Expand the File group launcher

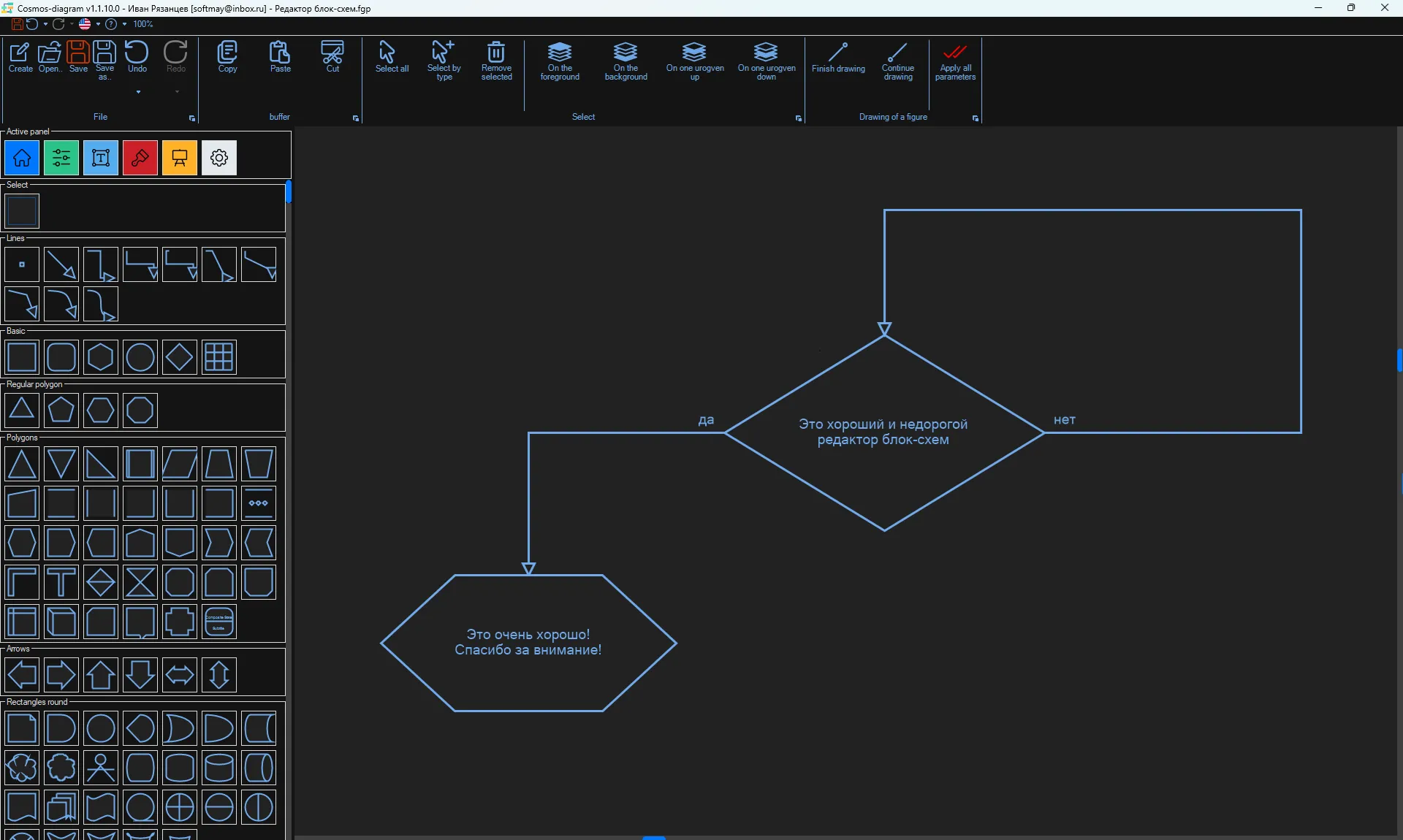(192, 118)
